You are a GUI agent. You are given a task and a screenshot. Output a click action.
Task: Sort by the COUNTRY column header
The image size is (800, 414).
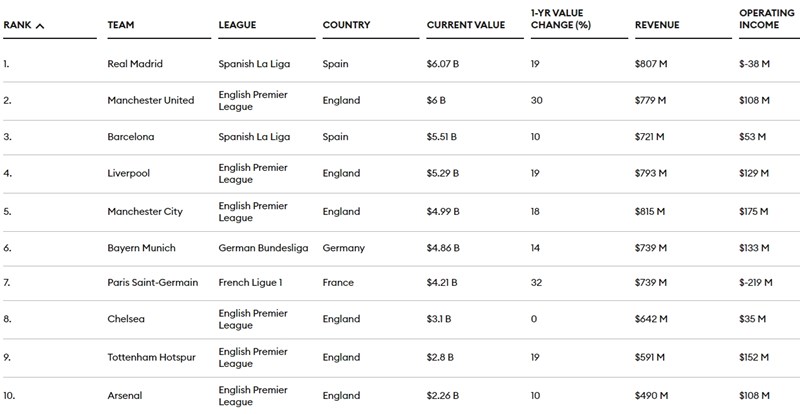[347, 25]
